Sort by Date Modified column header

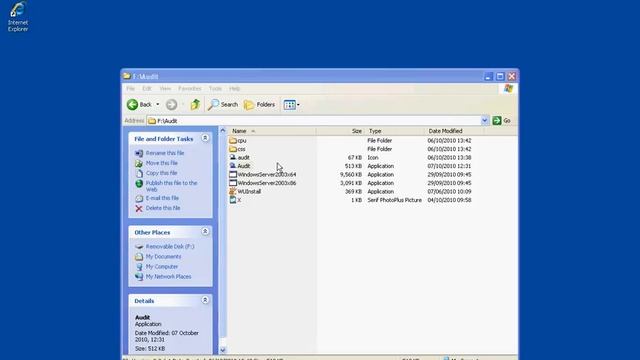tap(454, 131)
